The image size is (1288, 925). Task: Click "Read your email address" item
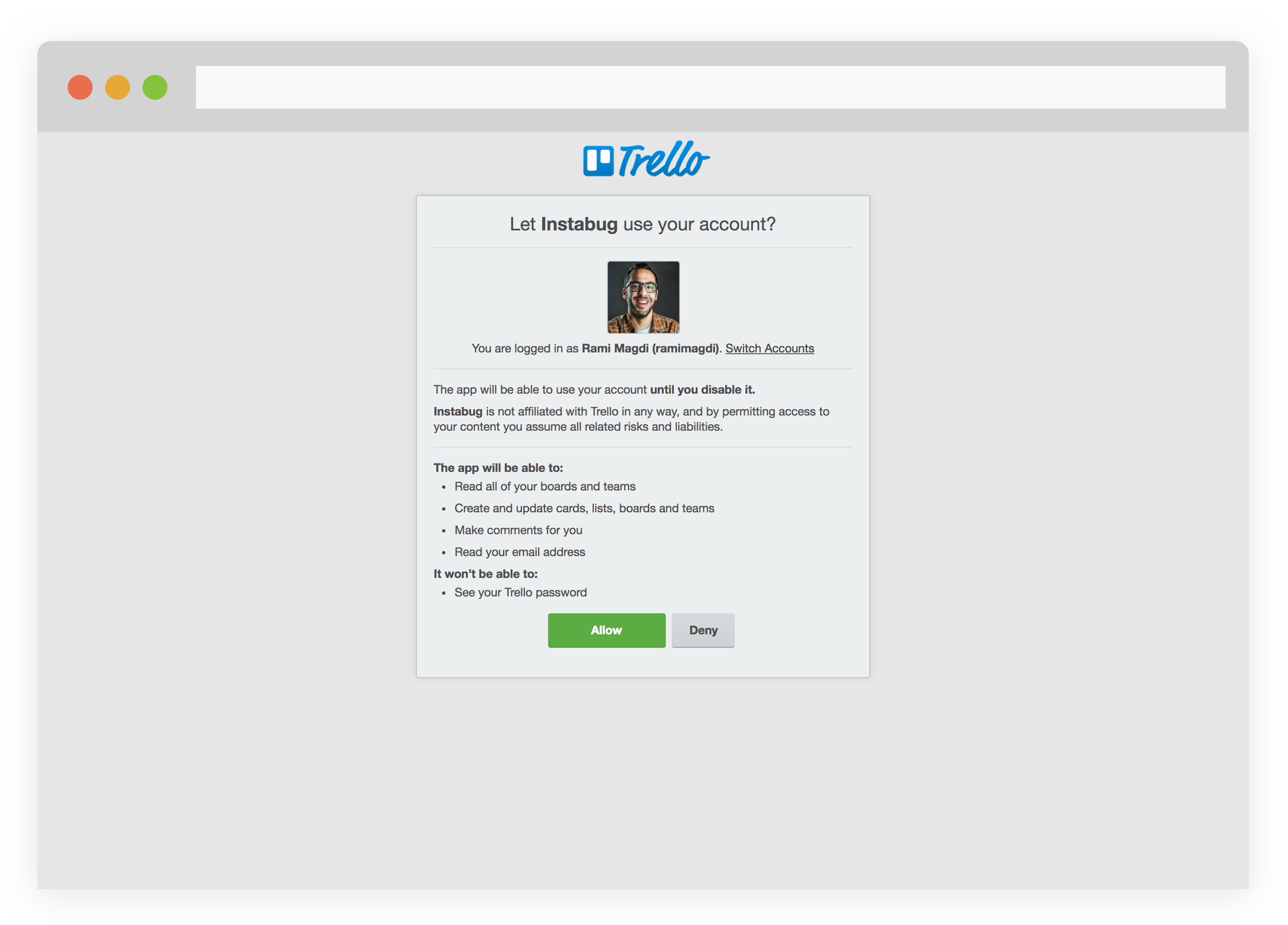click(520, 552)
